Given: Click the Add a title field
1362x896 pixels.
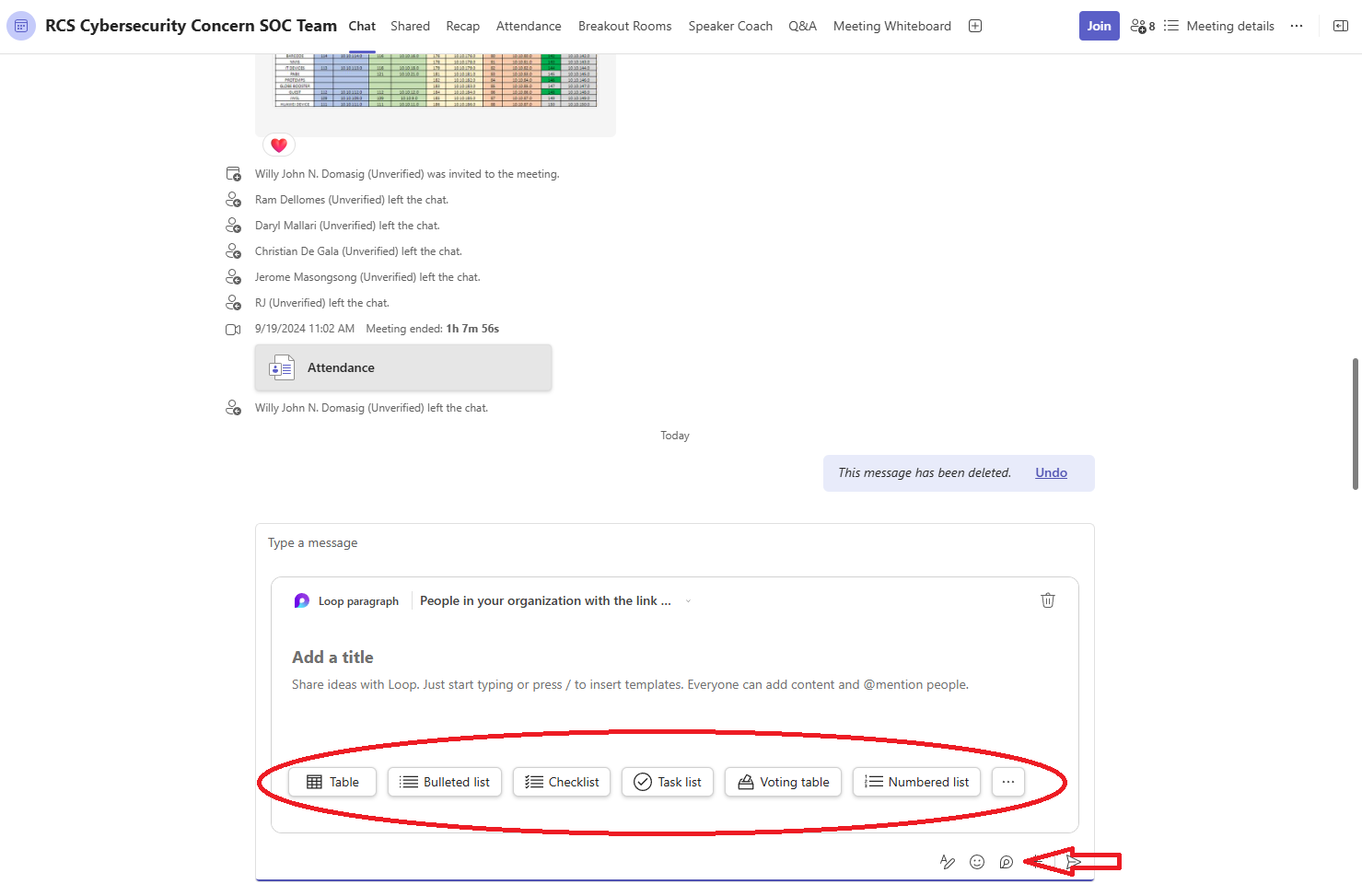Looking at the screenshot, I should [x=332, y=657].
